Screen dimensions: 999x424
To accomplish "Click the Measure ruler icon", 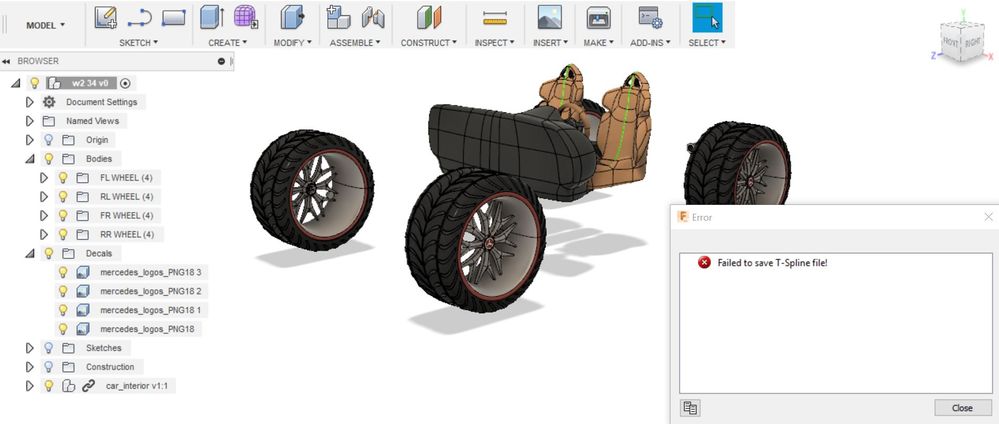I will coord(494,18).
